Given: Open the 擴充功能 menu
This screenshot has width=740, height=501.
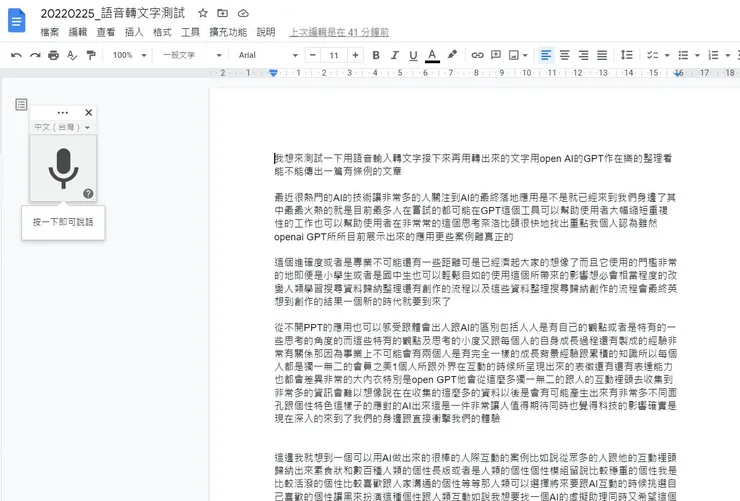Looking at the screenshot, I should pos(228,32).
